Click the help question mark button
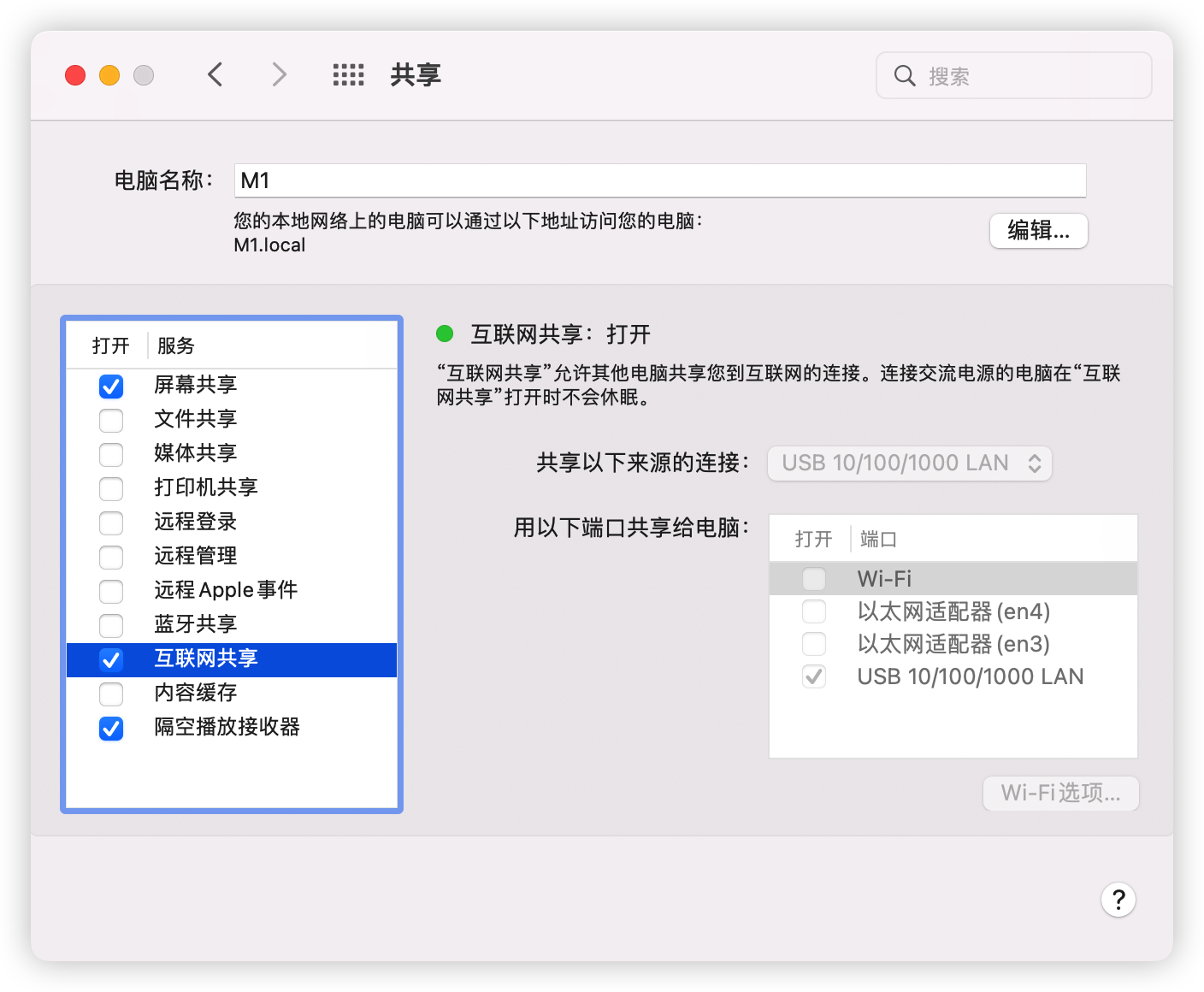Screen dimensions: 1204x992 pyautogui.click(x=1118, y=899)
